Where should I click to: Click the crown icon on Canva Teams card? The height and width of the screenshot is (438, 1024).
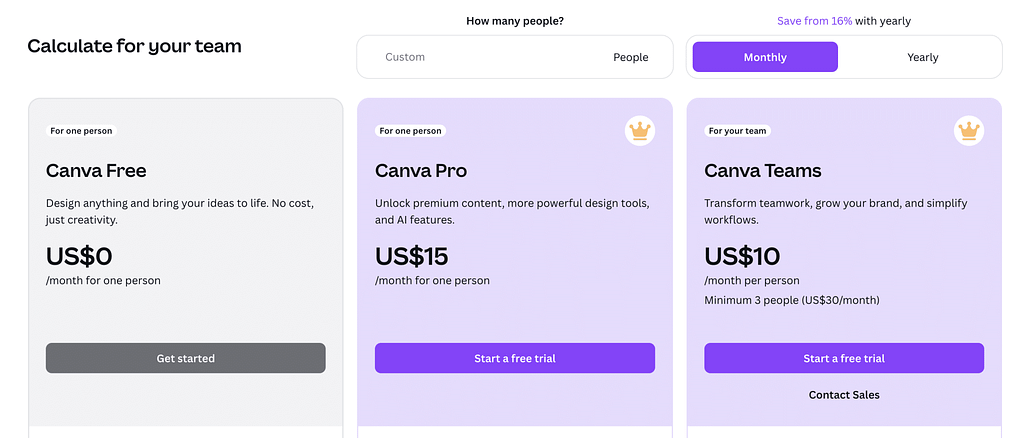(969, 131)
